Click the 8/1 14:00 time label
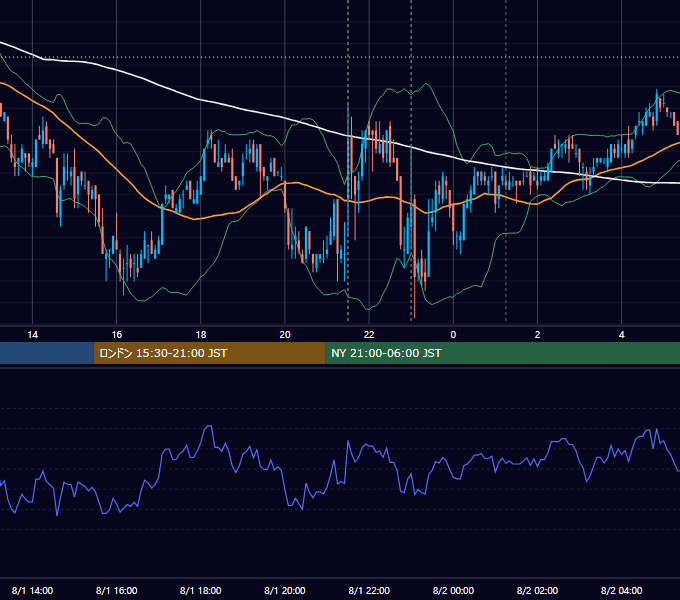 [x=33, y=590]
